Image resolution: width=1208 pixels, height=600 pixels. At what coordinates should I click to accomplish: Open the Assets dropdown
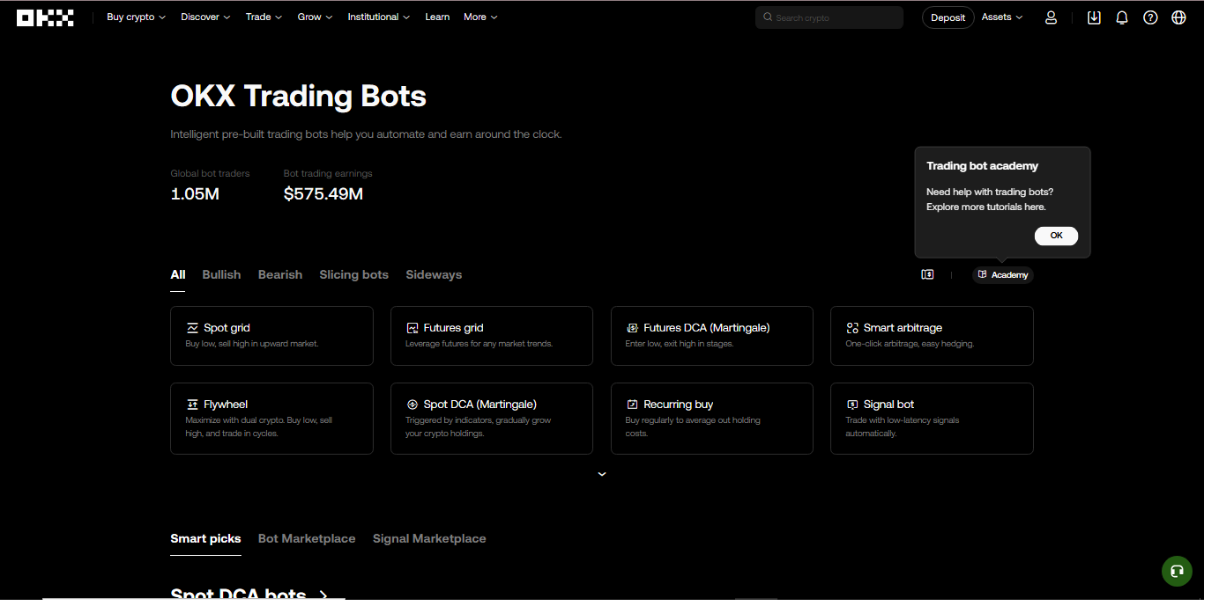click(1002, 17)
